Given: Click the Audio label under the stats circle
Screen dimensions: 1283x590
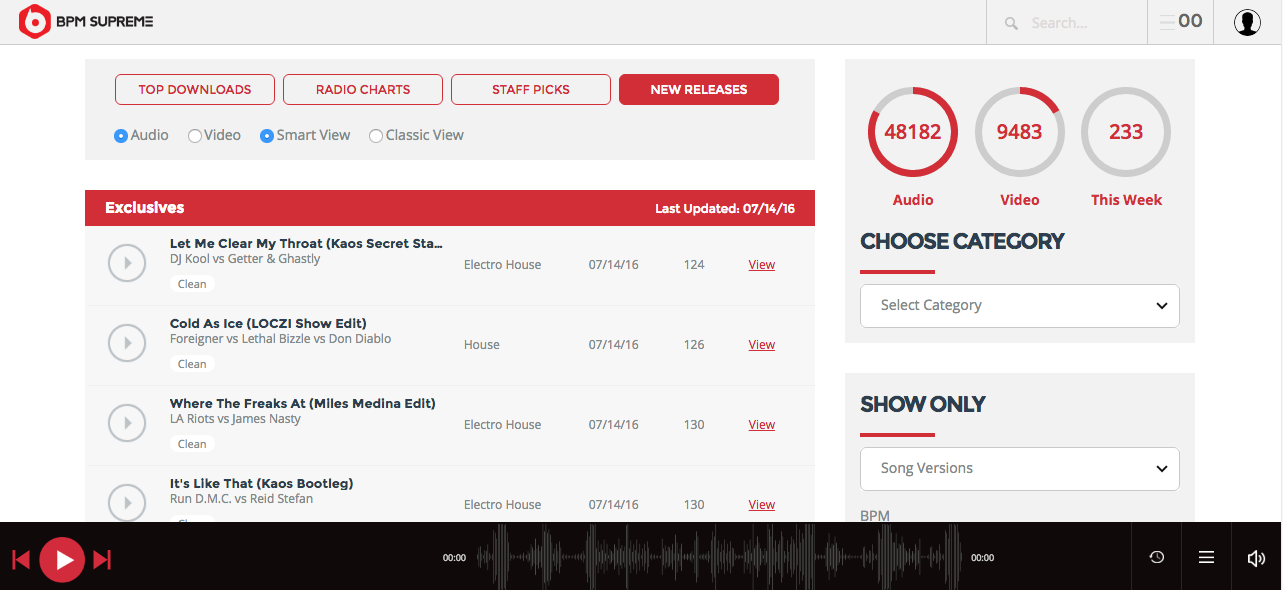Looking at the screenshot, I should tap(913, 200).
